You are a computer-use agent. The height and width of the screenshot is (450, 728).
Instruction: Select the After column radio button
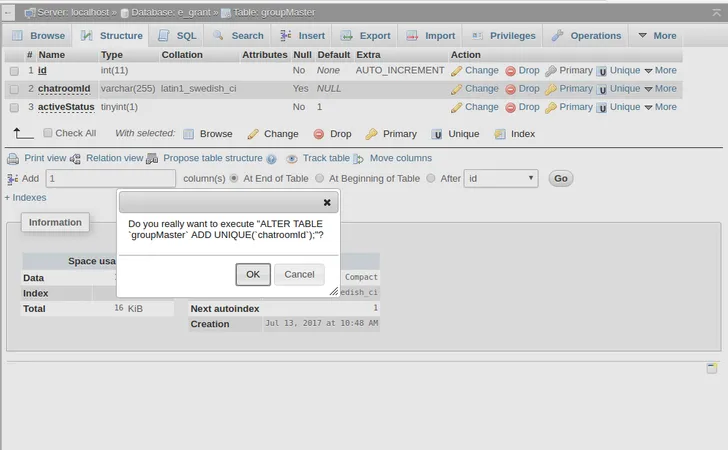coord(431,178)
